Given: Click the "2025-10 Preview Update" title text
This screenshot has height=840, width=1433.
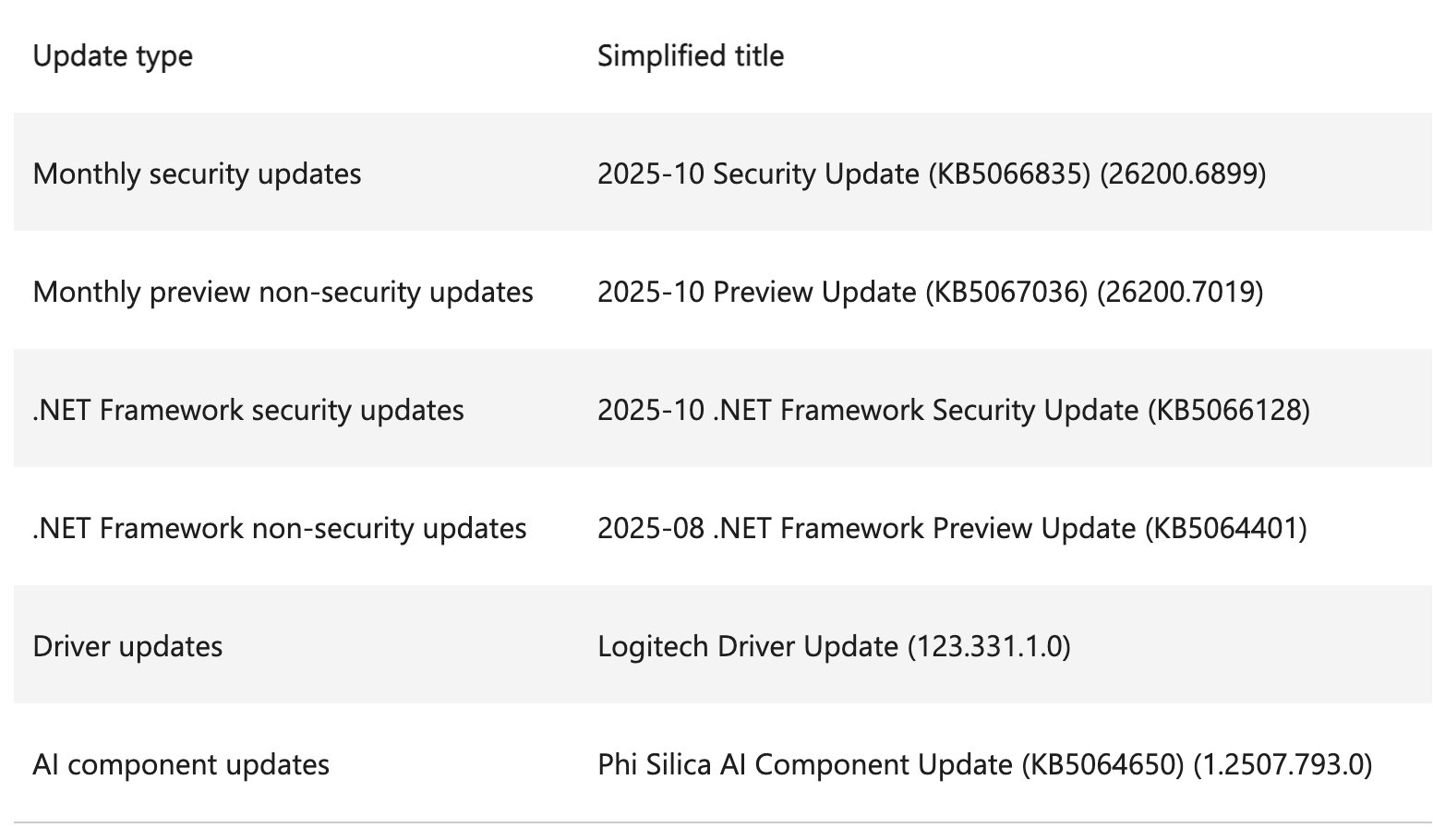Looking at the screenshot, I should (756, 292).
